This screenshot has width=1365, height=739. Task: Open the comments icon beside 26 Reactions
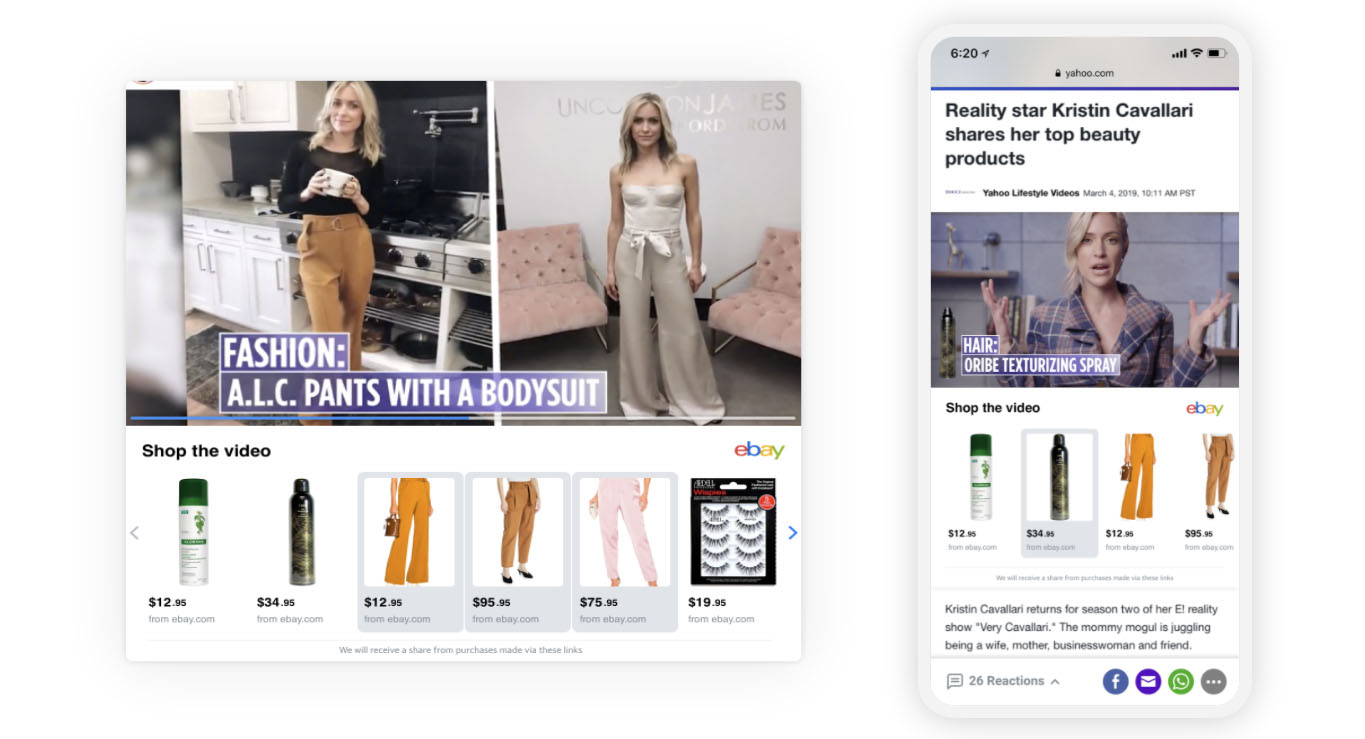(x=954, y=681)
